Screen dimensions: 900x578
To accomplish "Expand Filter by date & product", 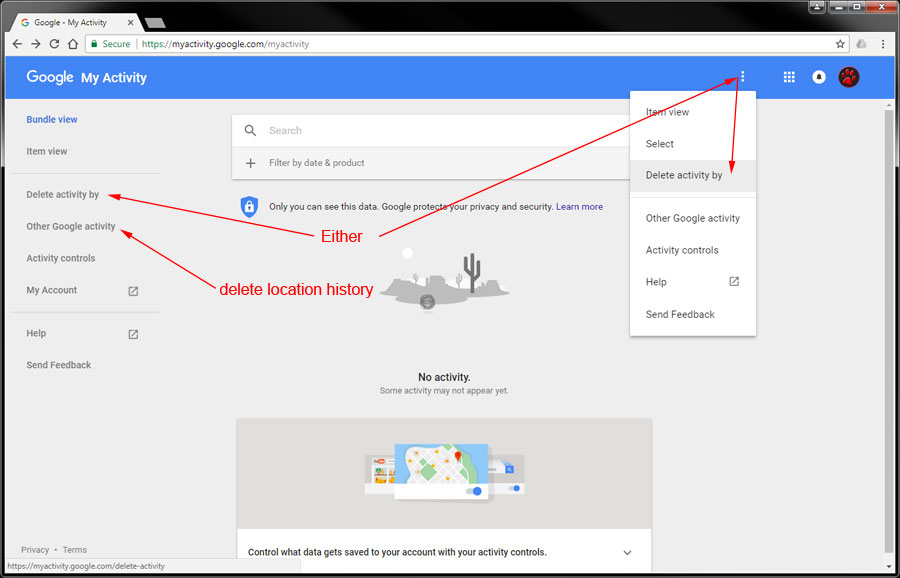I will tap(431, 163).
